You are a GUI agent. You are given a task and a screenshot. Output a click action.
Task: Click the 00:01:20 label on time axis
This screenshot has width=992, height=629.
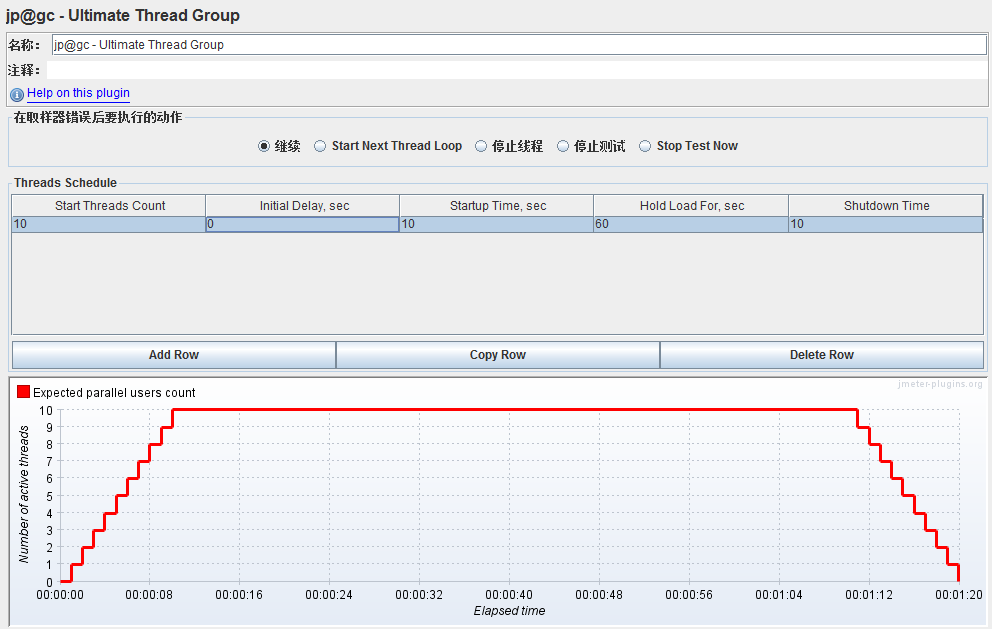click(958, 595)
